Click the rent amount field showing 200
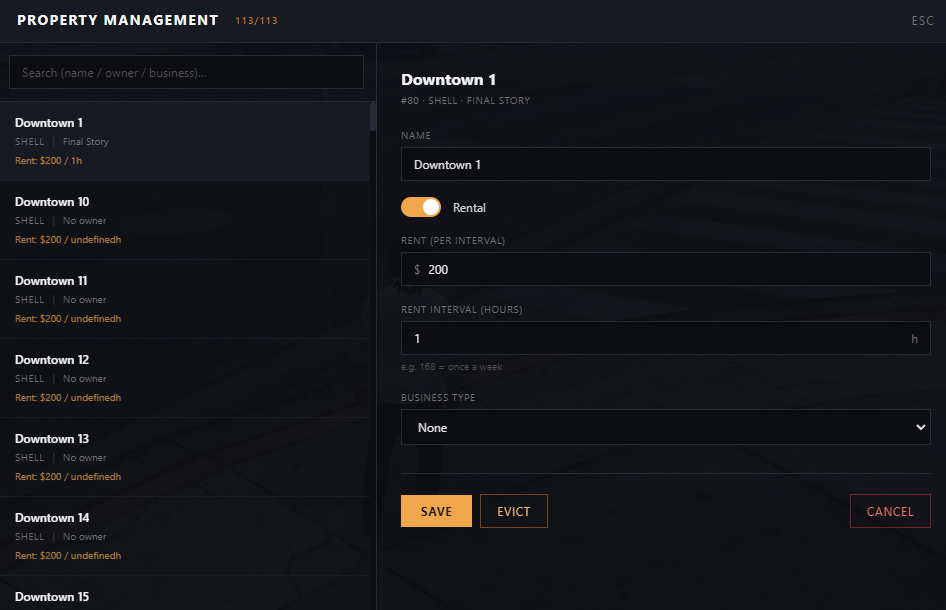This screenshot has height=610, width=946. click(x=665, y=269)
